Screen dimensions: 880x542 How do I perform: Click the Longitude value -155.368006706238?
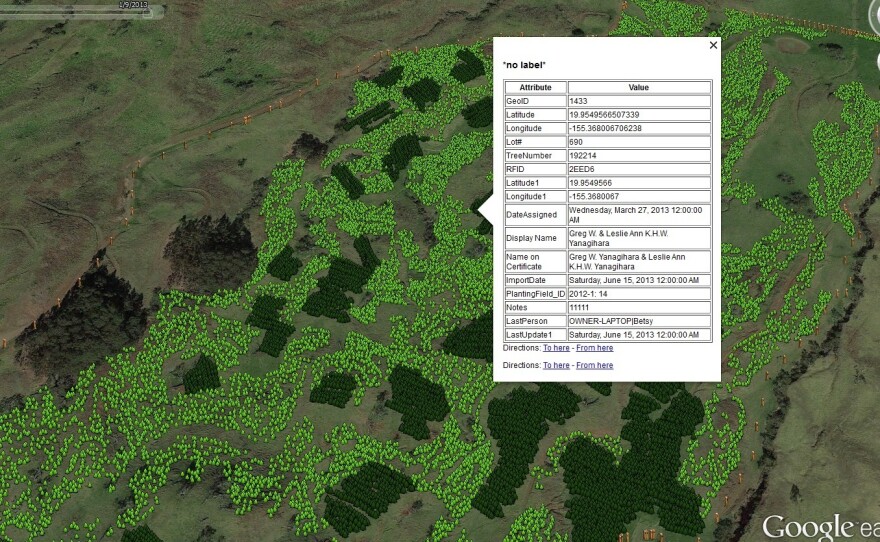click(605, 129)
